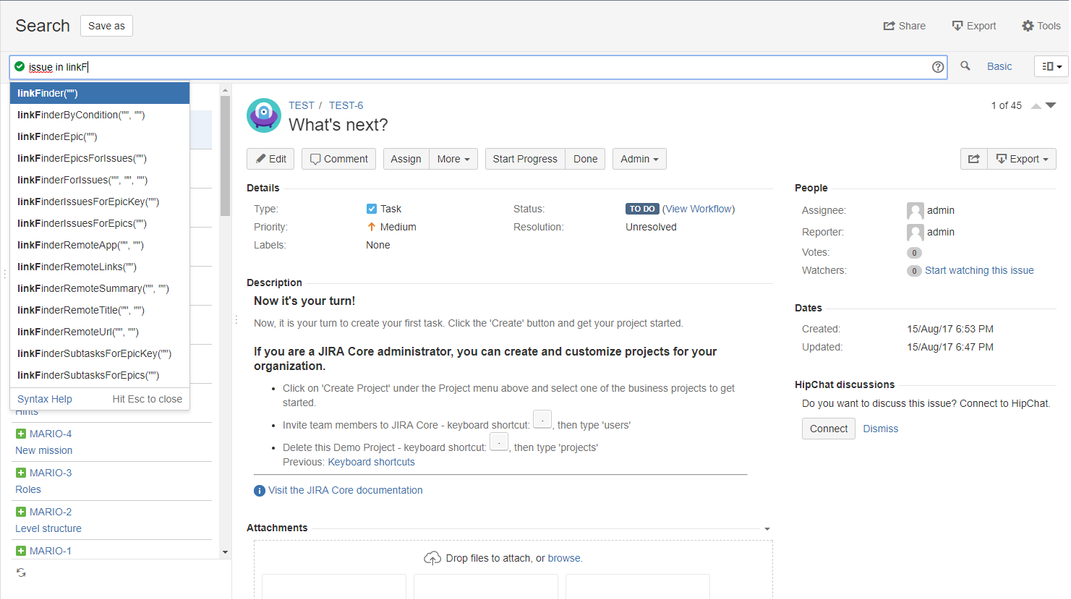Switch to Basic search mode
This screenshot has width=1071, height=599.
point(999,66)
